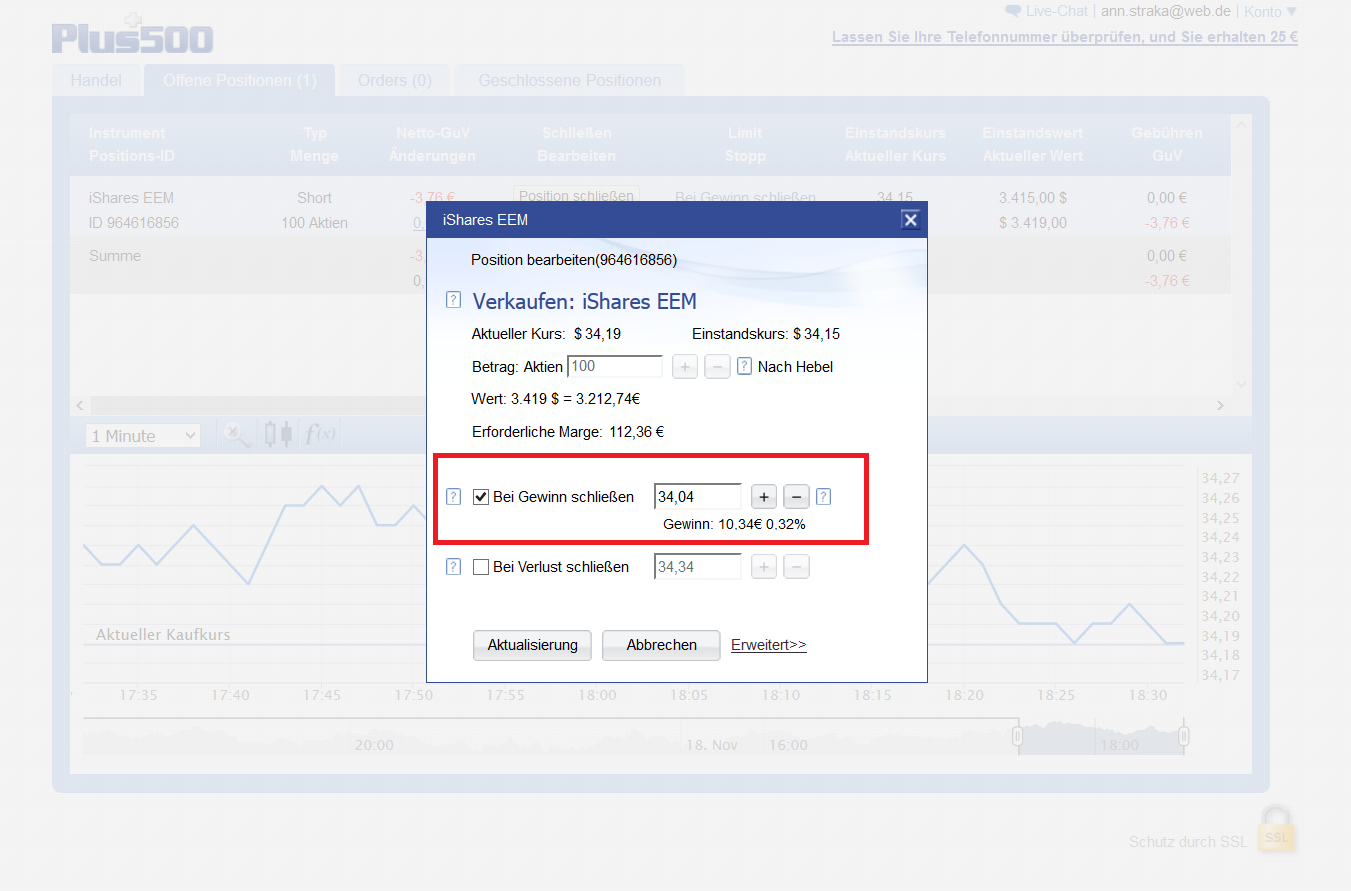Close the iShares EEM dialog

910,220
